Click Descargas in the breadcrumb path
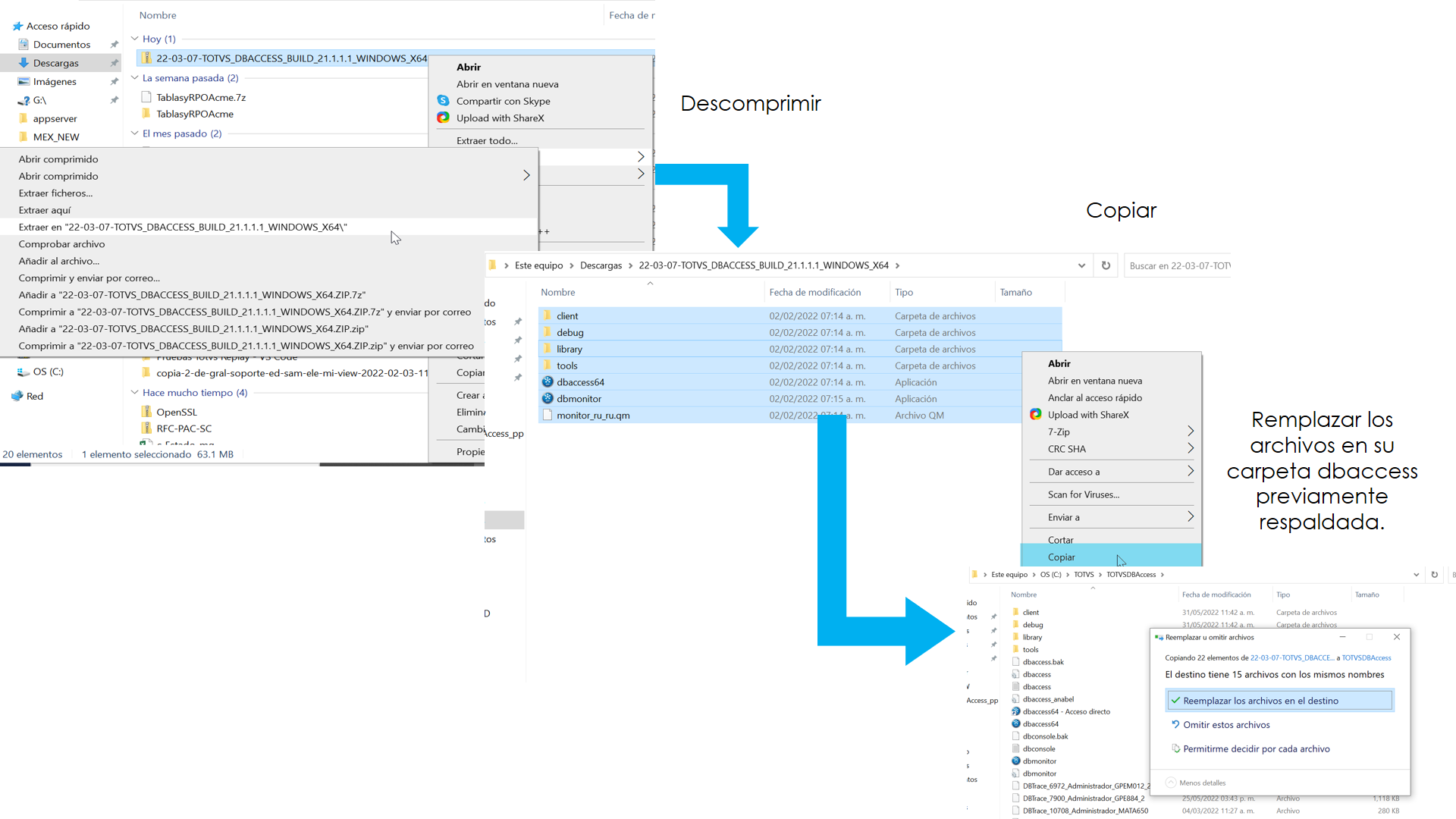The image size is (1456, 819). click(601, 265)
